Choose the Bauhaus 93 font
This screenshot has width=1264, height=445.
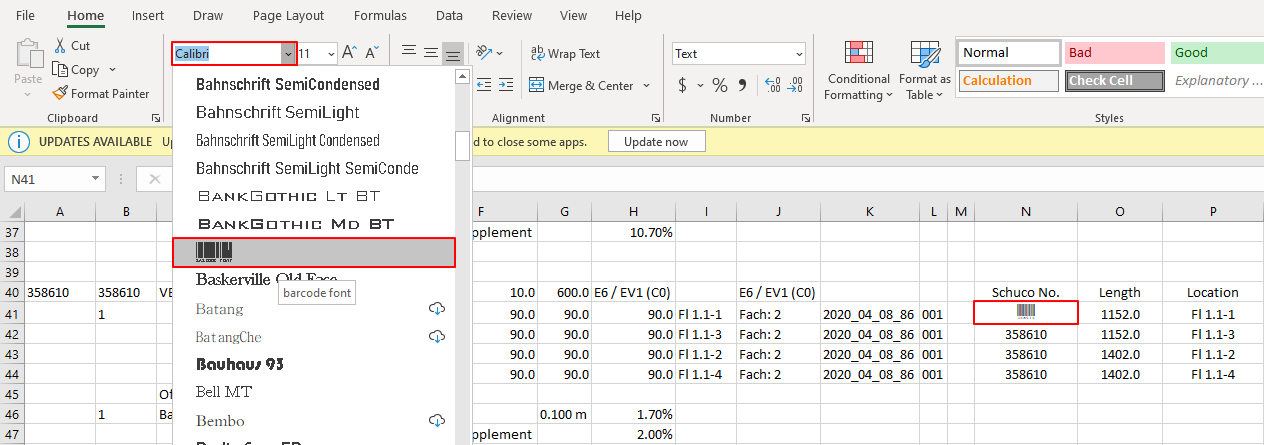(x=240, y=364)
